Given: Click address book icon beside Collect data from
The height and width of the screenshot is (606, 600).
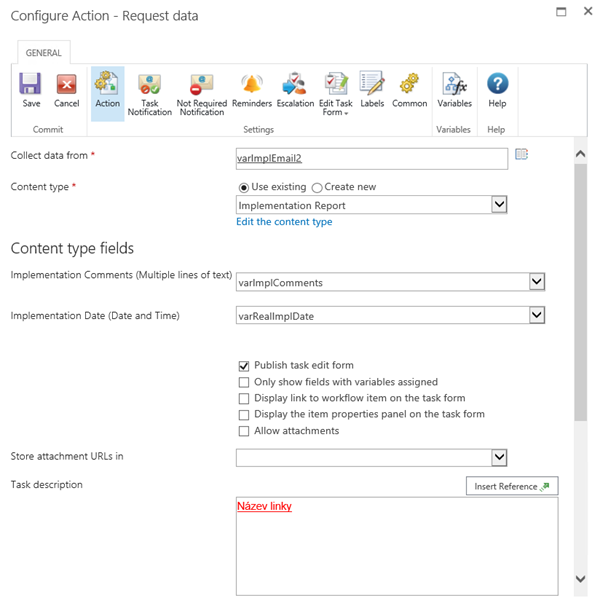Looking at the screenshot, I should point(522,154).
